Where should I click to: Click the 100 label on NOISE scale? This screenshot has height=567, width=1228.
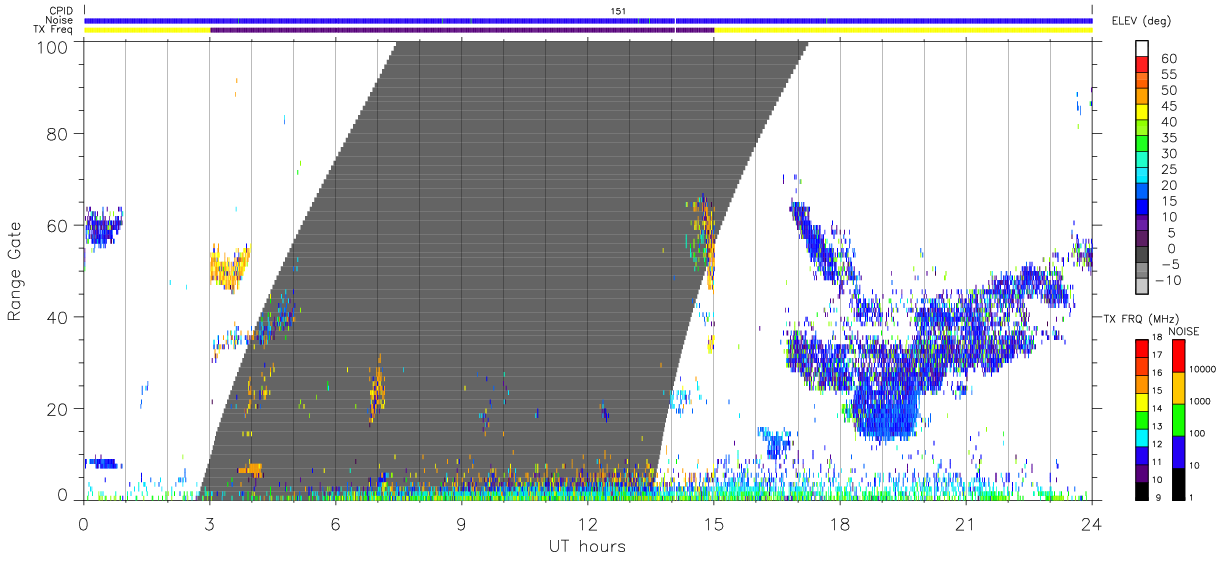pos(1198,434)
